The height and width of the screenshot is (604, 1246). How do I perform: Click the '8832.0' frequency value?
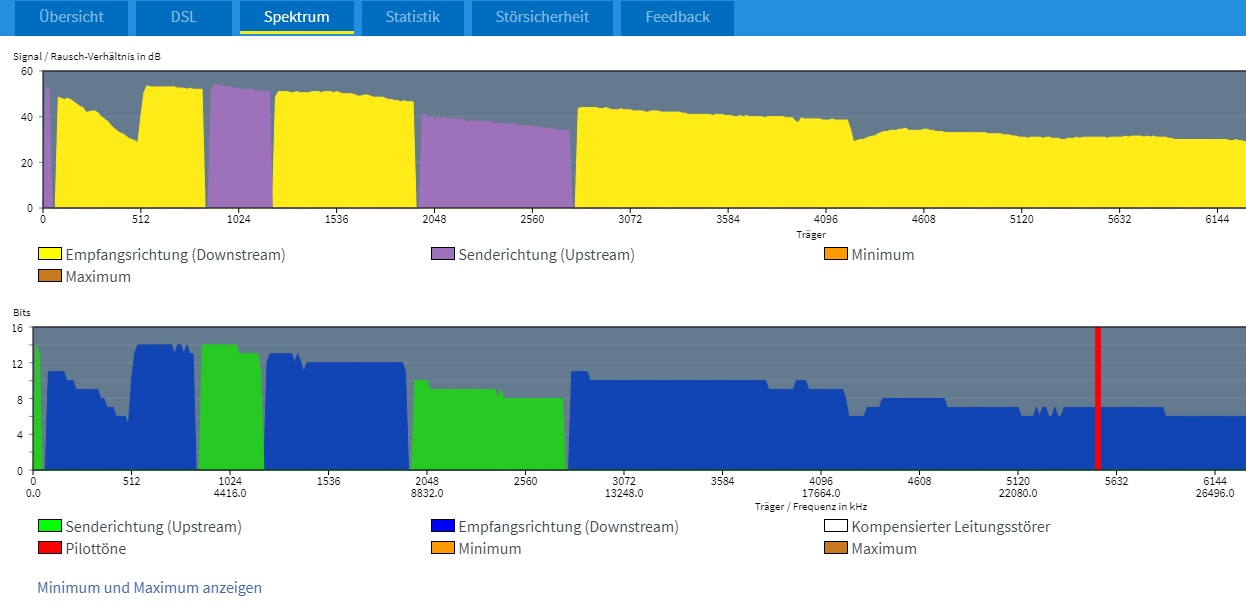[426, 493]
